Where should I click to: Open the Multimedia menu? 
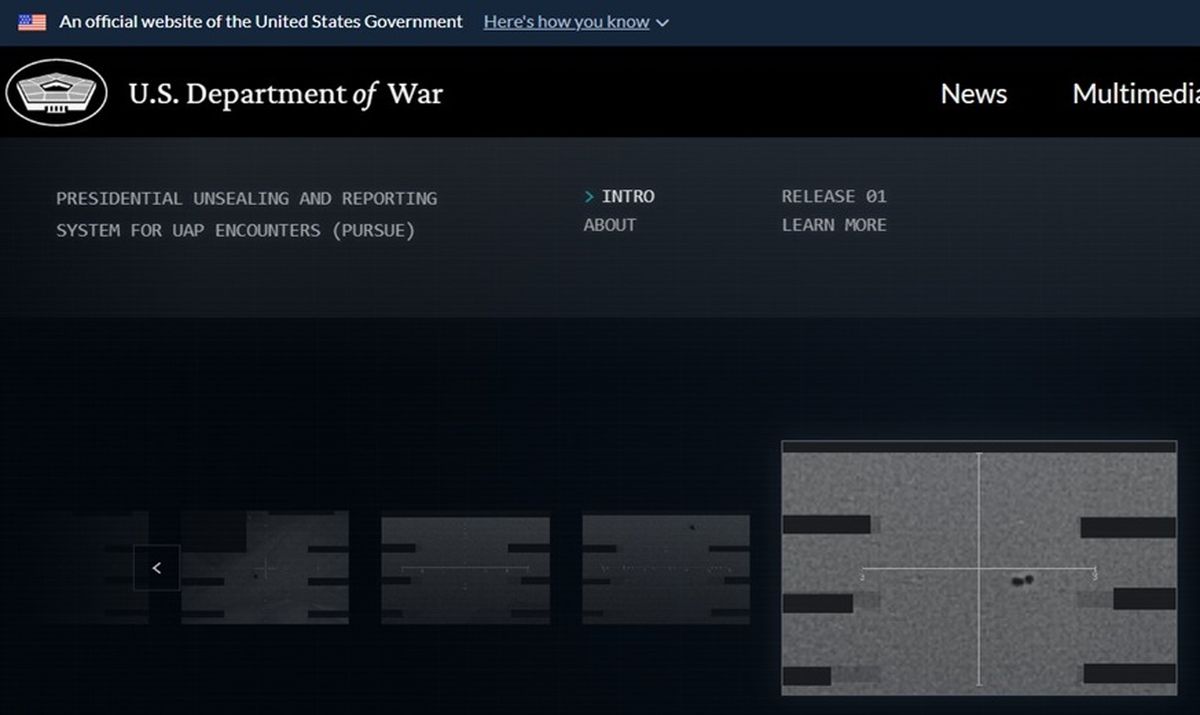(1136, 94)
